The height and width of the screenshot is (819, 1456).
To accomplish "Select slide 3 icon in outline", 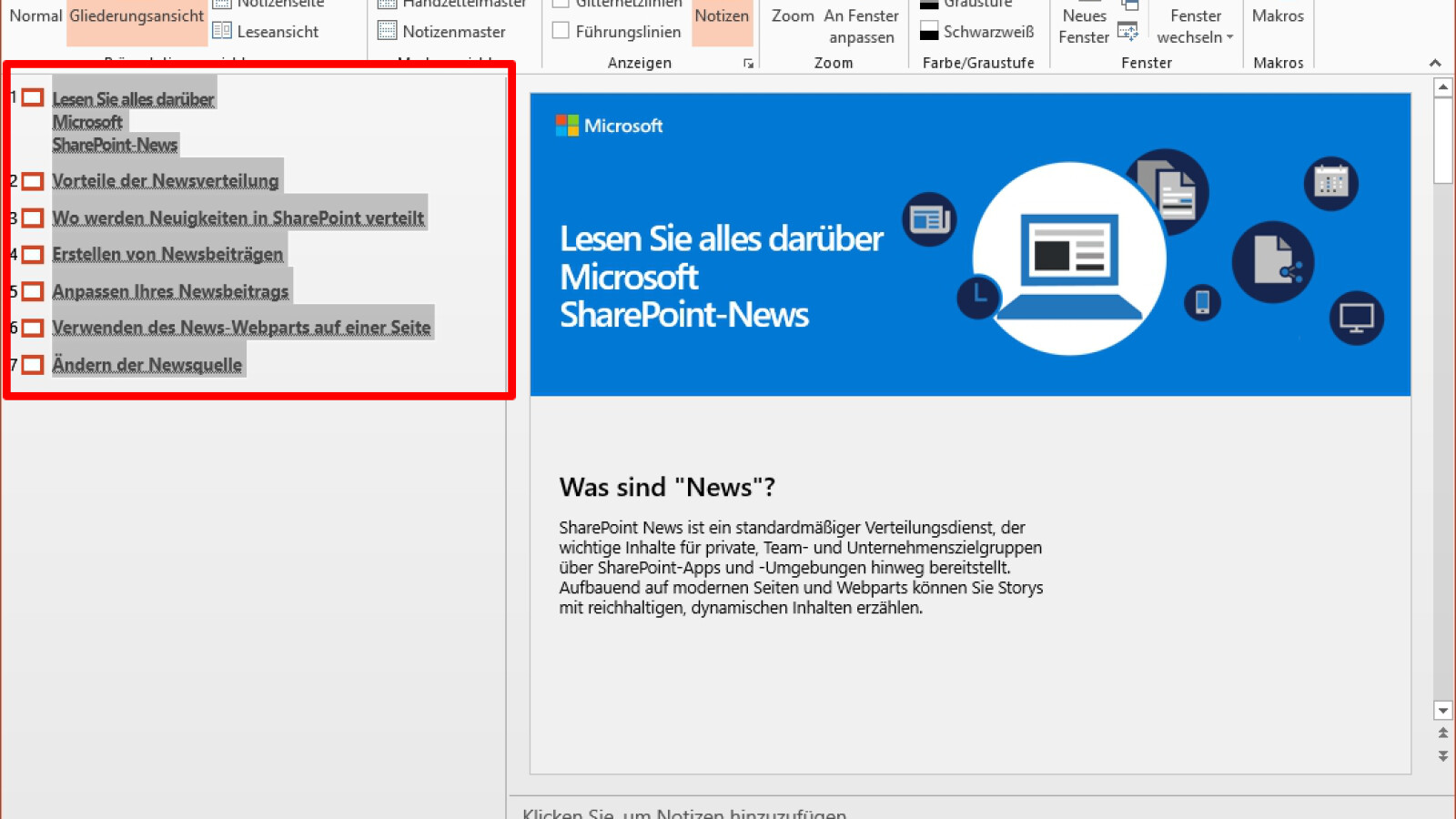I will pyautogui.click(x=33, y=218).
